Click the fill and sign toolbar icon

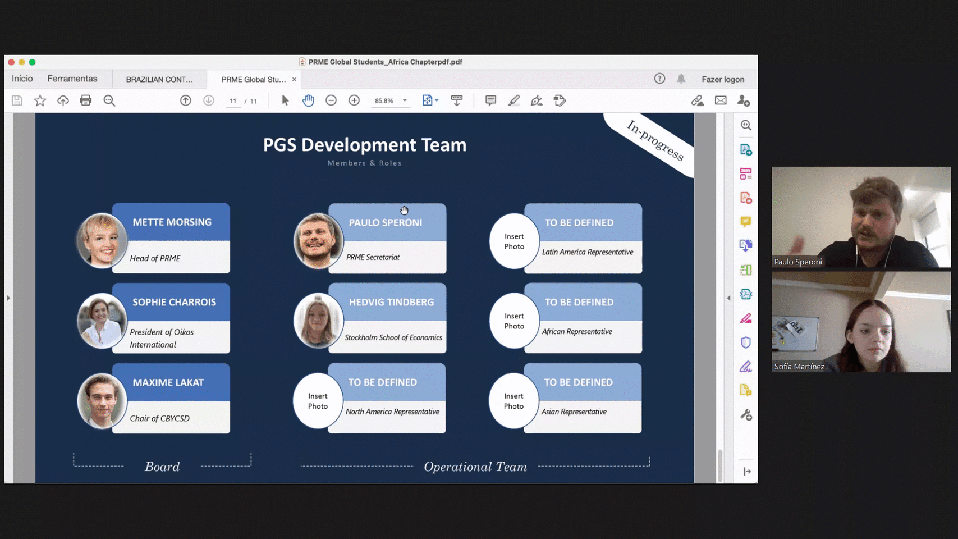(x=697, y=100)
